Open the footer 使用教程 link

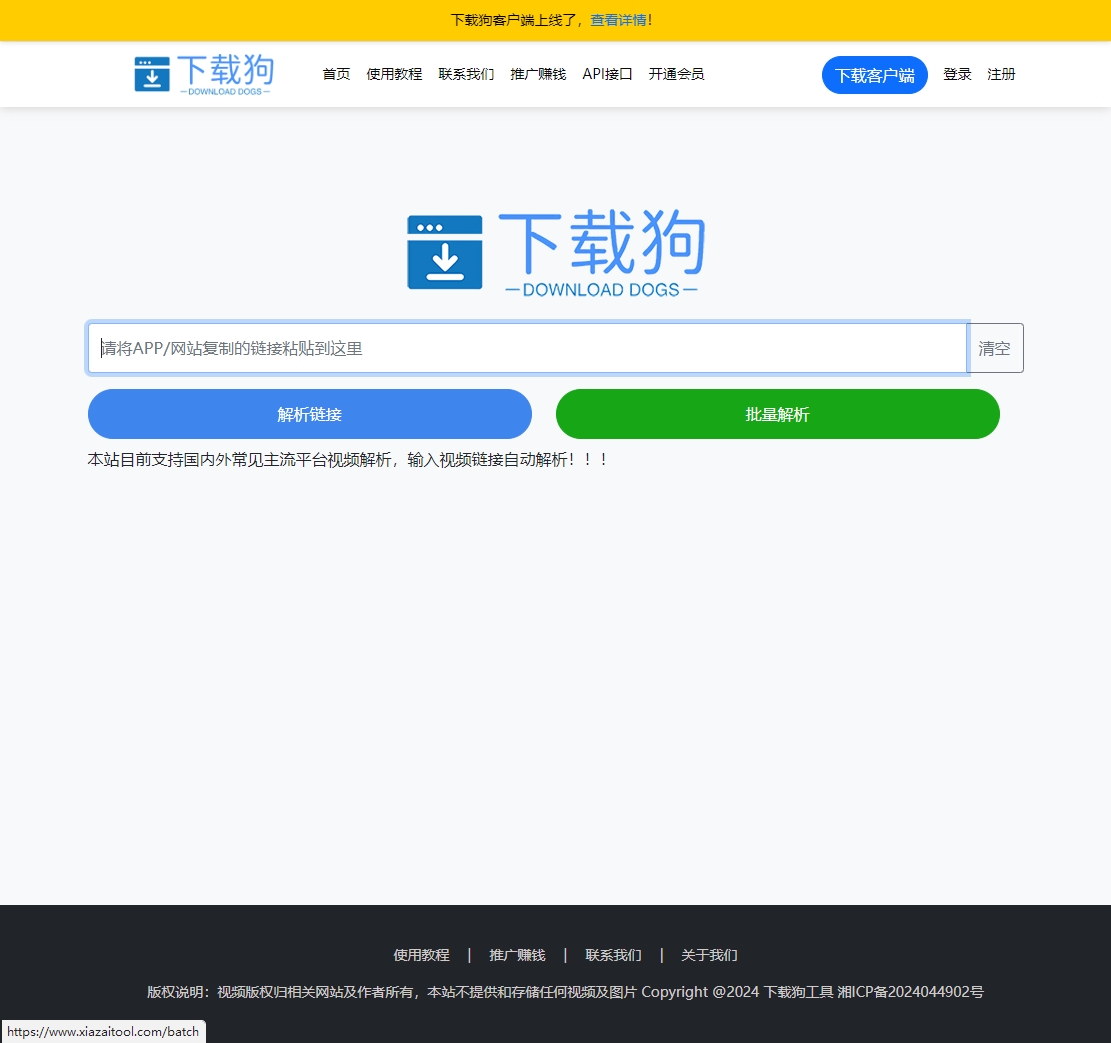(x=422, y=955)
